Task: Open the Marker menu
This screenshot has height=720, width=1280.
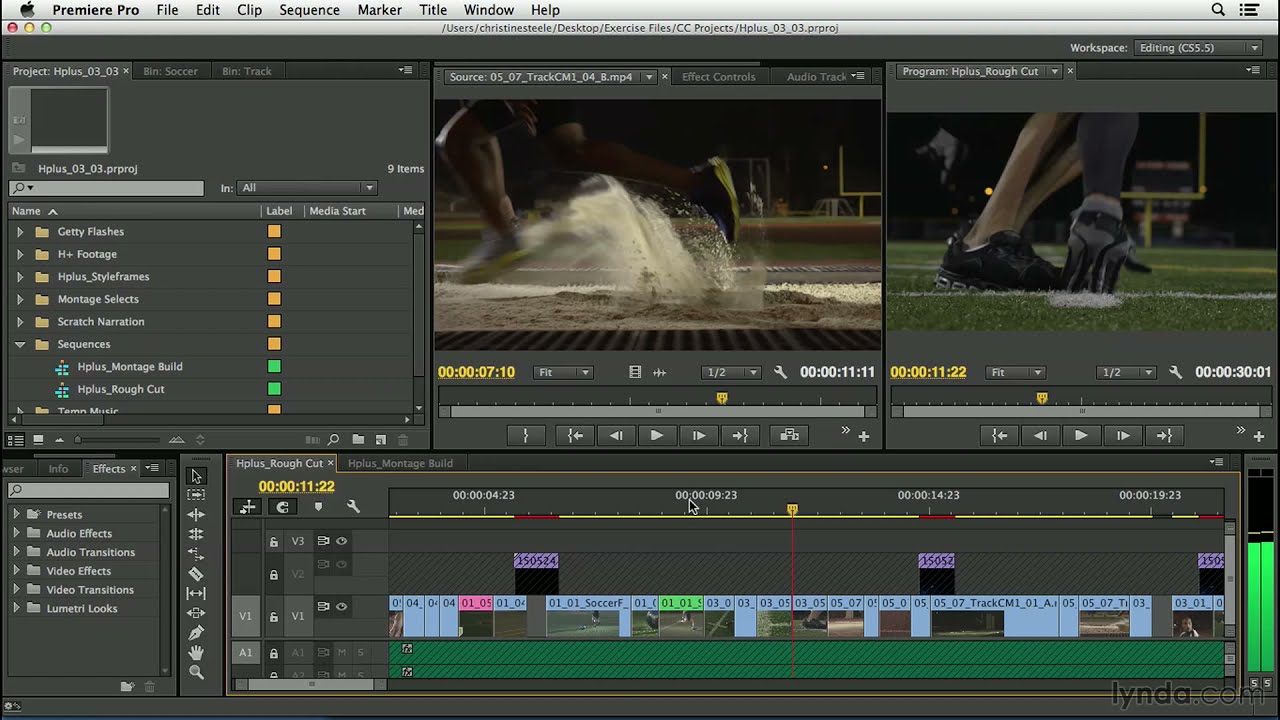Action: coord(379,10)
